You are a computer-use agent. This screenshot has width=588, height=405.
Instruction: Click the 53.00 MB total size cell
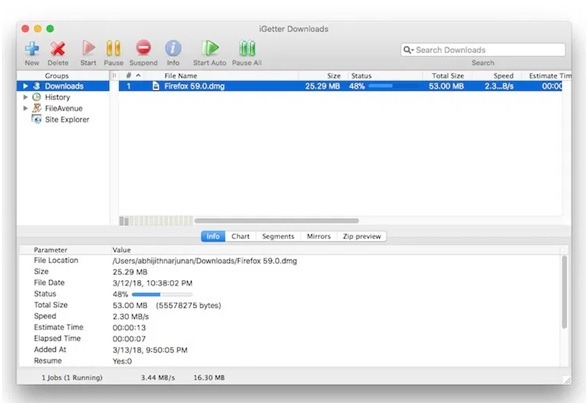[x=446, y=86]
